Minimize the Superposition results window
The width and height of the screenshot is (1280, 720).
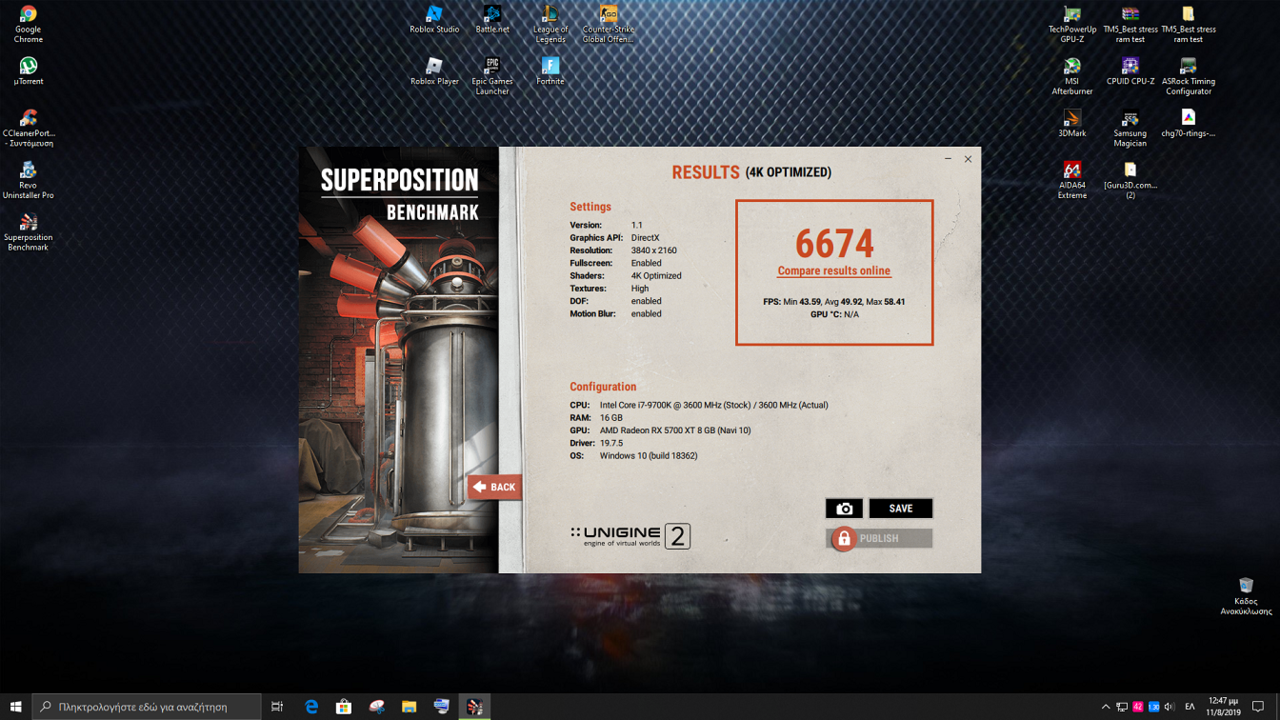948,159
